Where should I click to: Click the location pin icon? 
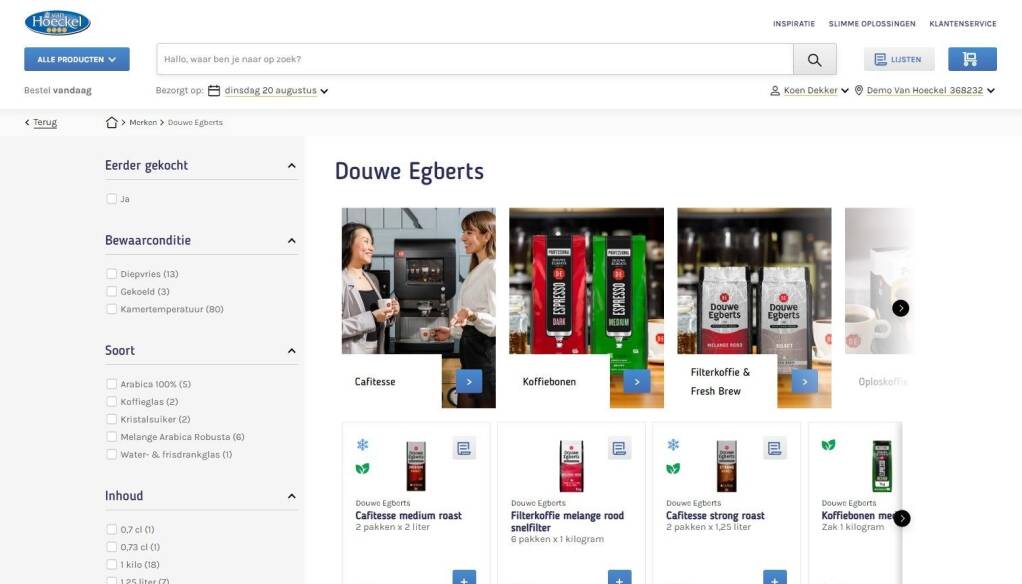[x=859, y=91]
